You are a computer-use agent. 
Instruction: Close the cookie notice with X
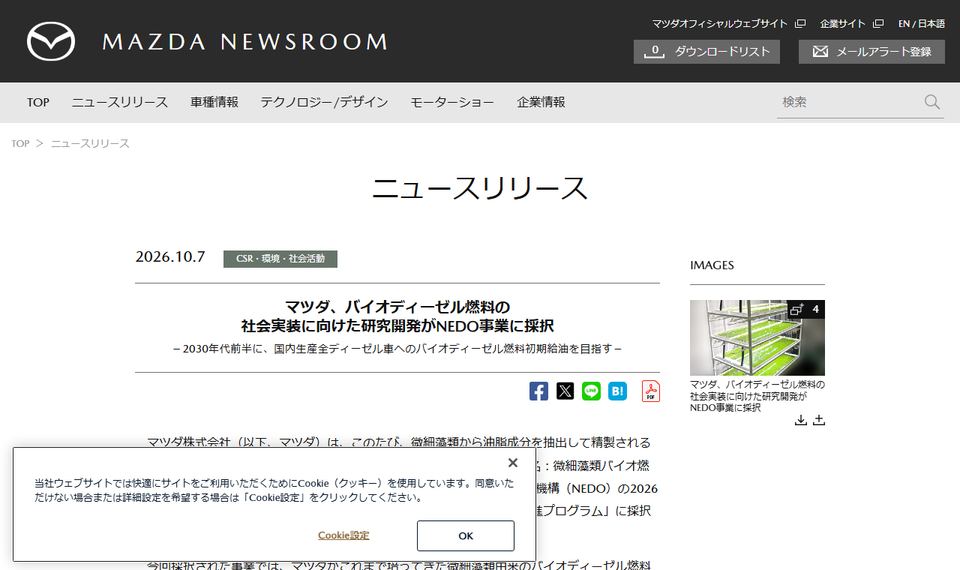[513, 463]
